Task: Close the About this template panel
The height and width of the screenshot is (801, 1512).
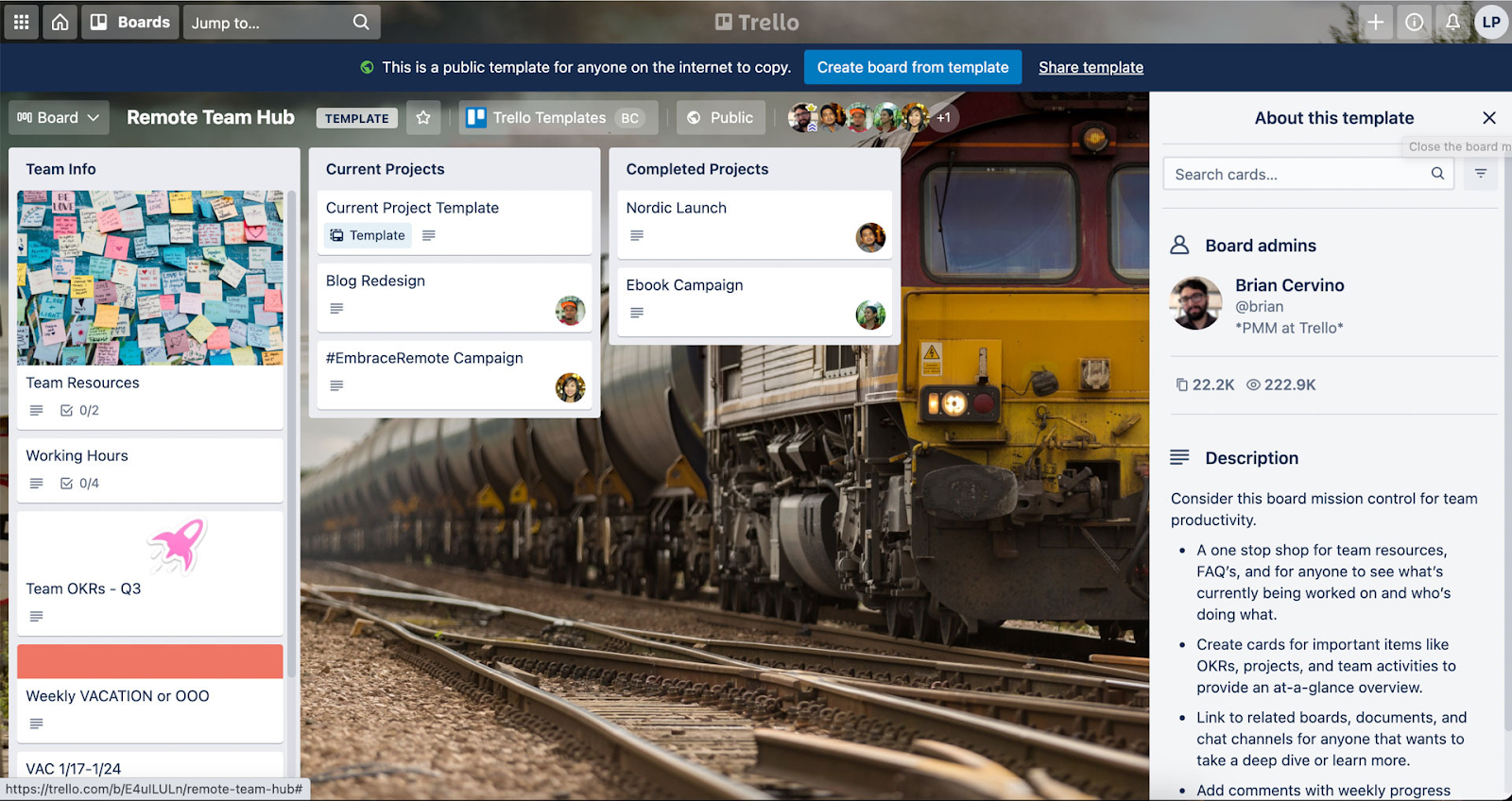Action: [1489, 118]
